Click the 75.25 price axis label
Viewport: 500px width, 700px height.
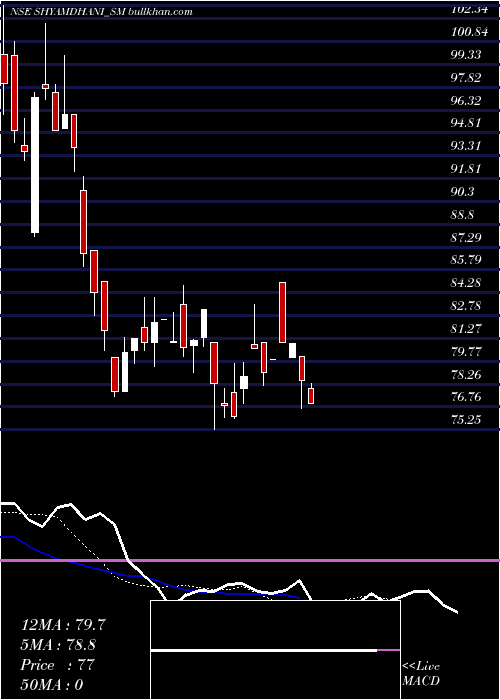pos(466,419)
